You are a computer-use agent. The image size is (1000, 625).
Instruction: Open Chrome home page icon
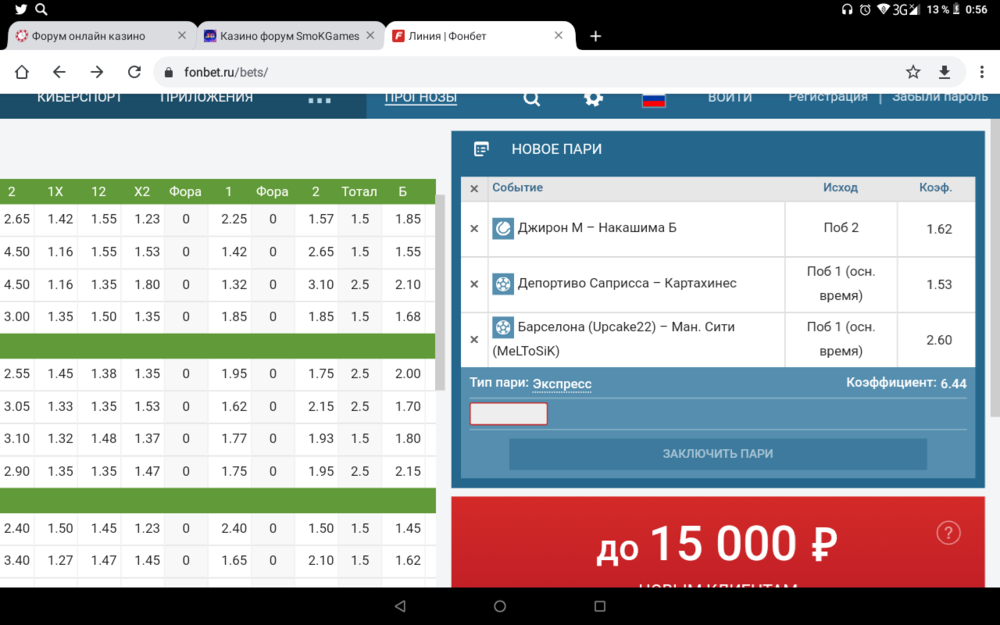(22, 72)
